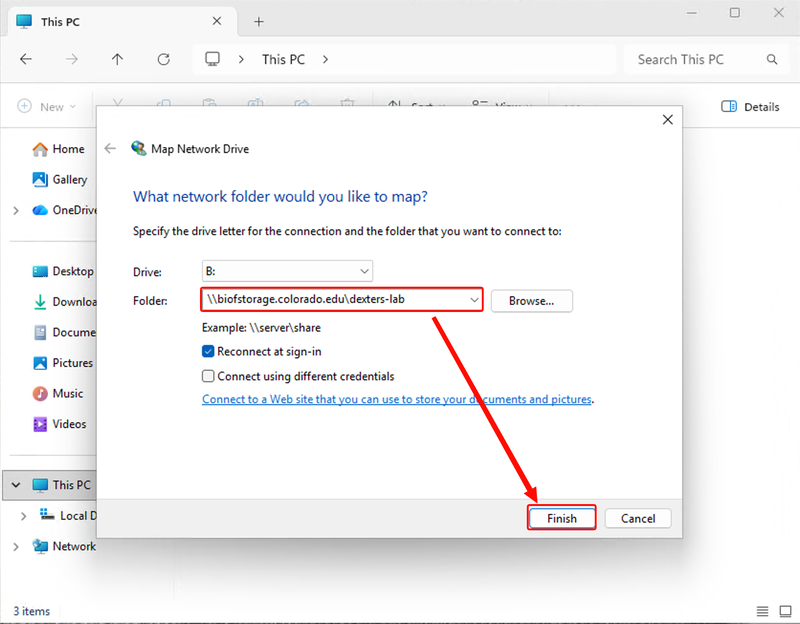Click the search magnifier icon
The width and height of the screenshot is (800, 624).
(x=772, y=60)
